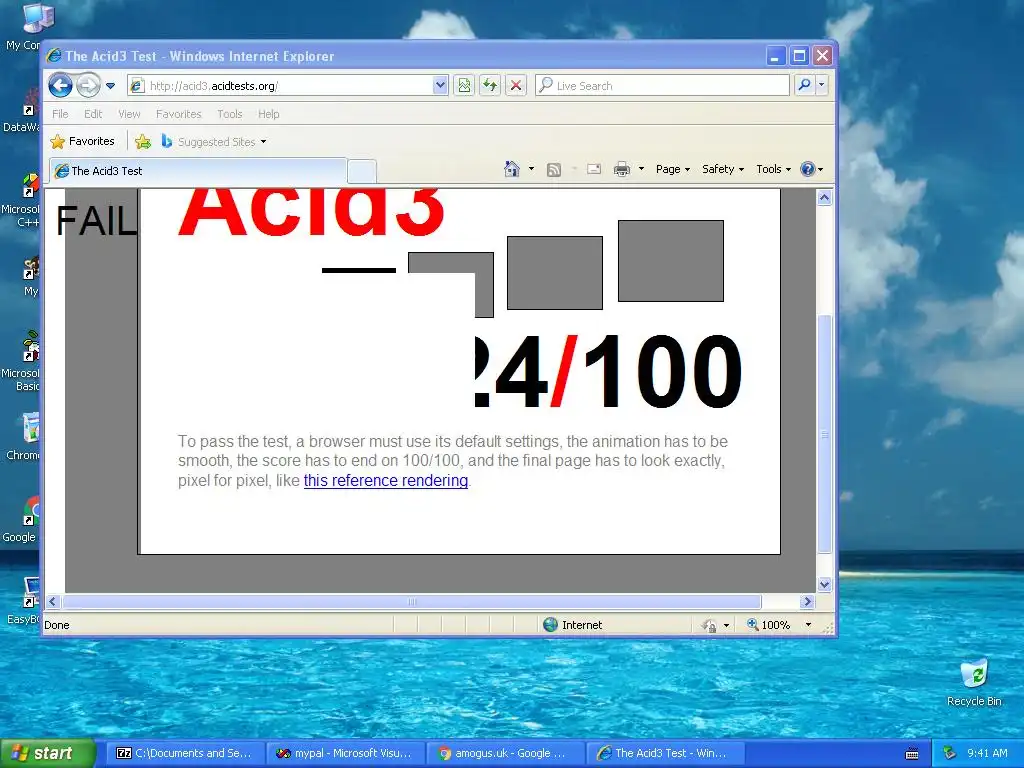Click the 24/100 score text

[x=609, y=371]
